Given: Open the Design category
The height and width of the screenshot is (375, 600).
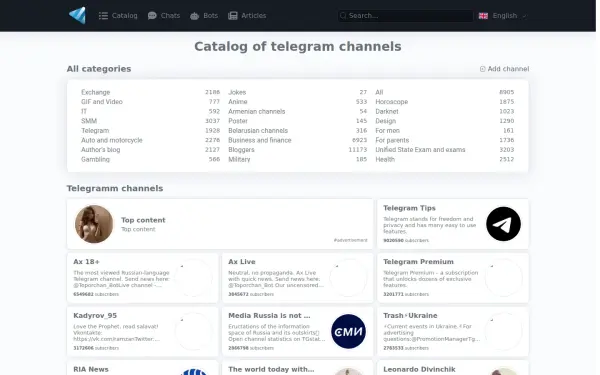Looking at the screenshot, I should tap(386, 121).
